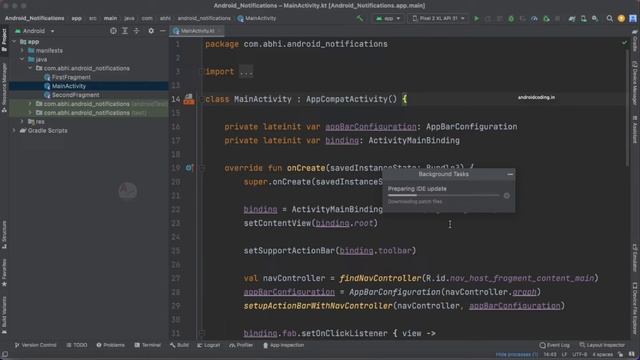Collapse the java folder
Screen dimensions: 640x360
click(22, 60)
